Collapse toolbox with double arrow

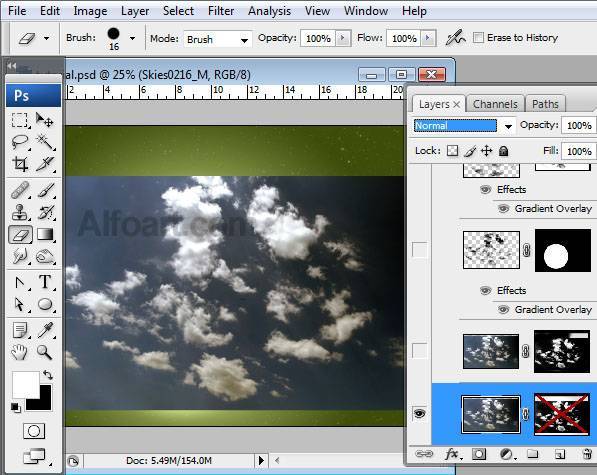[12, 66]
